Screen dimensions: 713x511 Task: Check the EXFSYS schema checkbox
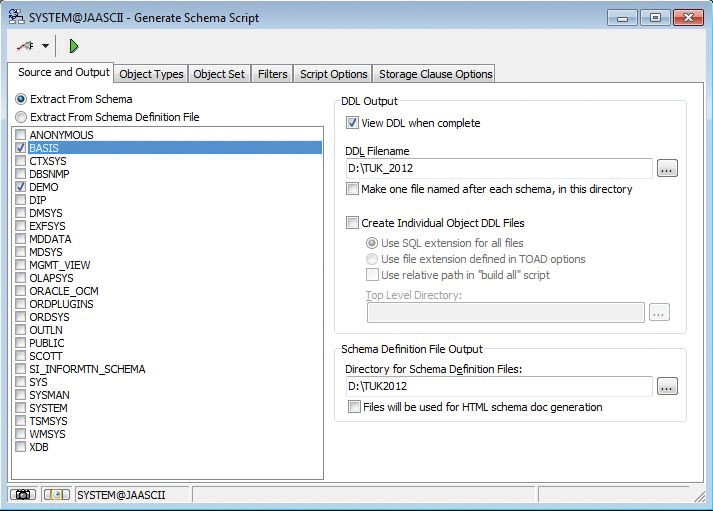[x=20, y=225]
